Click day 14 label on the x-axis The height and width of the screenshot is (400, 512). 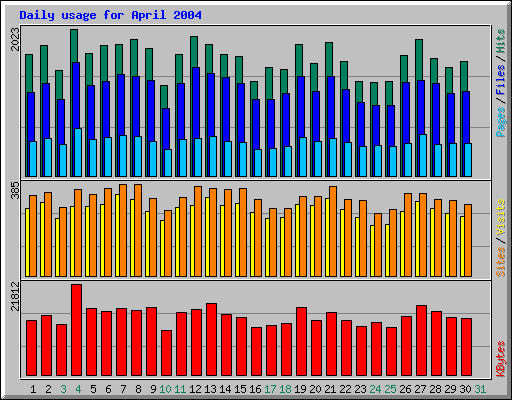click(x=225, y=389)
